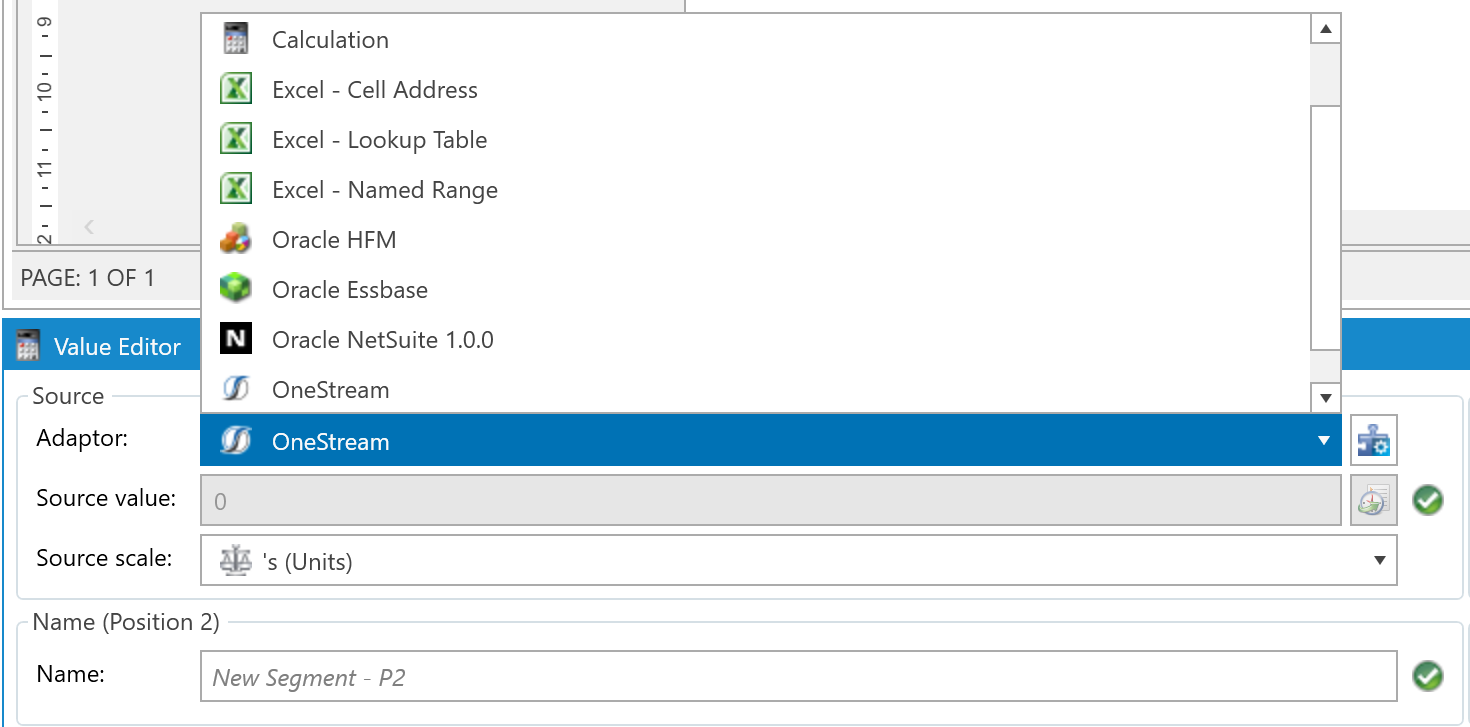The width and height of the screenshot is (1470, 727).
Task: Choose Excel - Cell Address adaptor
Action: pyautogui.click(x=756, y=90)
